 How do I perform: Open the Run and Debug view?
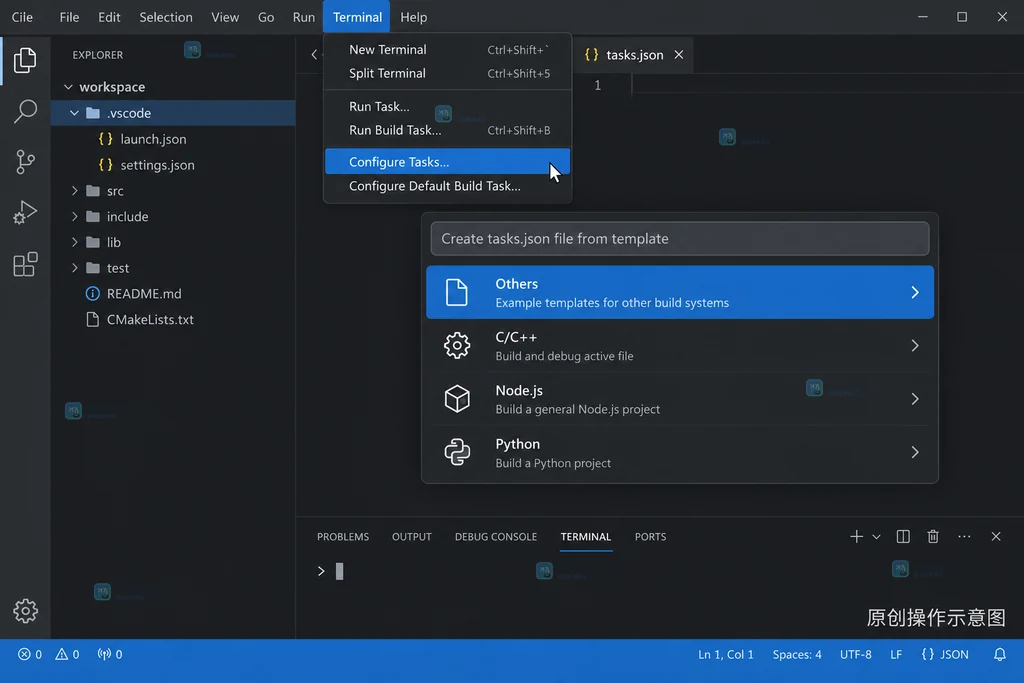tap(25, 213)
